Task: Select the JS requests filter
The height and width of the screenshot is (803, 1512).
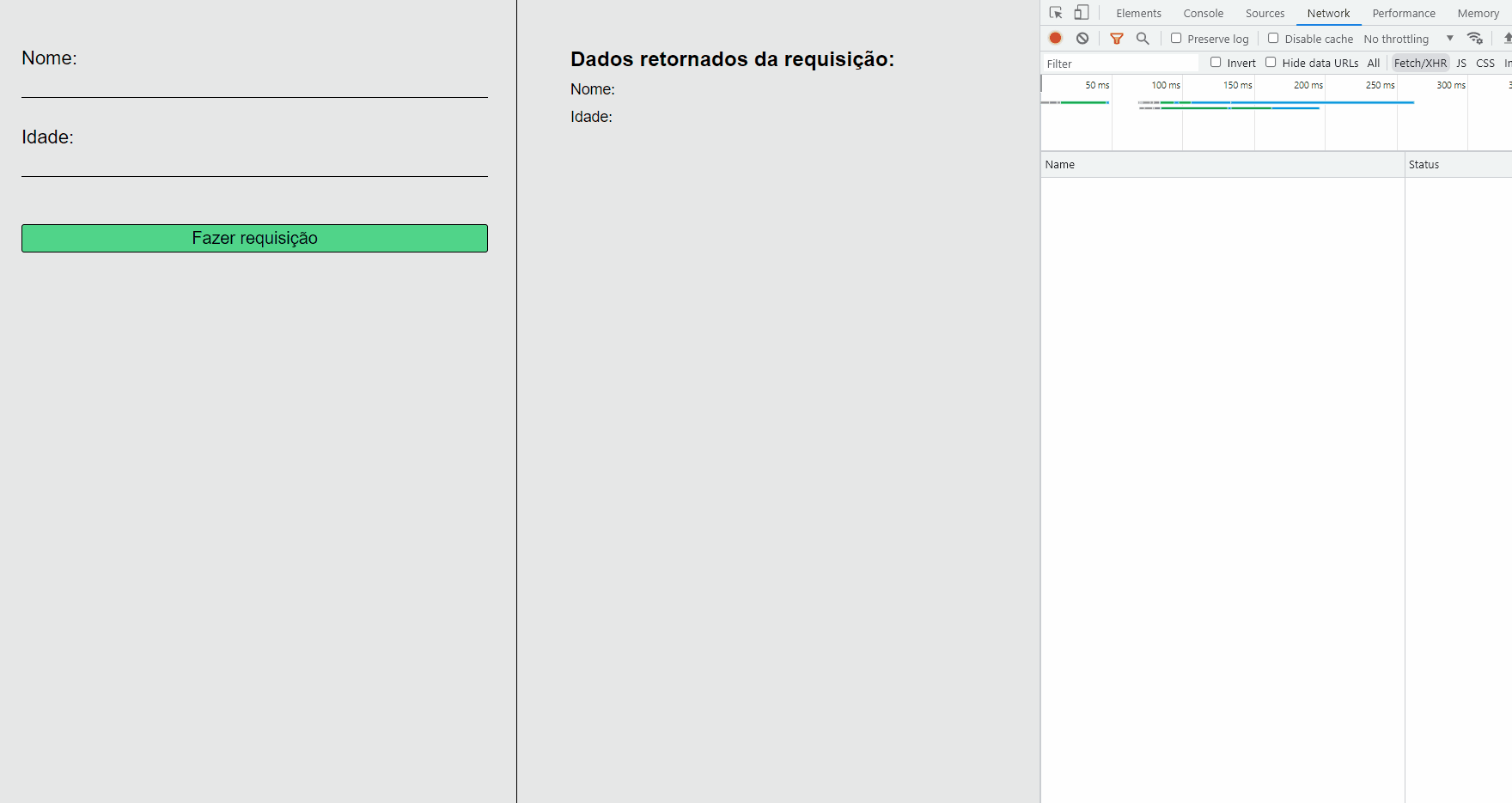Action: (1460, 63)
